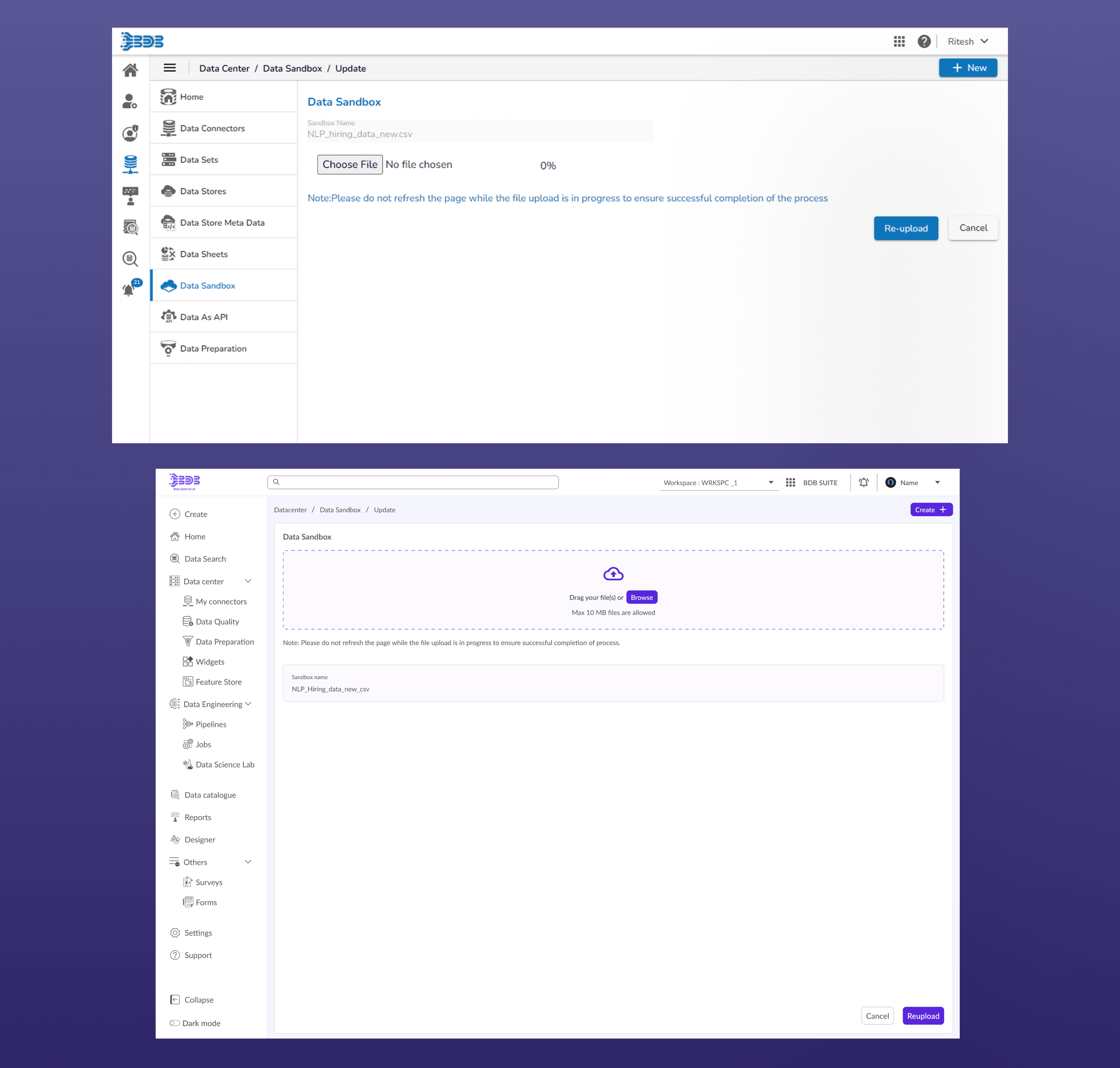Viewport: 1120px width, 1068px height.
Task: Open the apps grid icon beside help
Action: (x=899, y=41)
